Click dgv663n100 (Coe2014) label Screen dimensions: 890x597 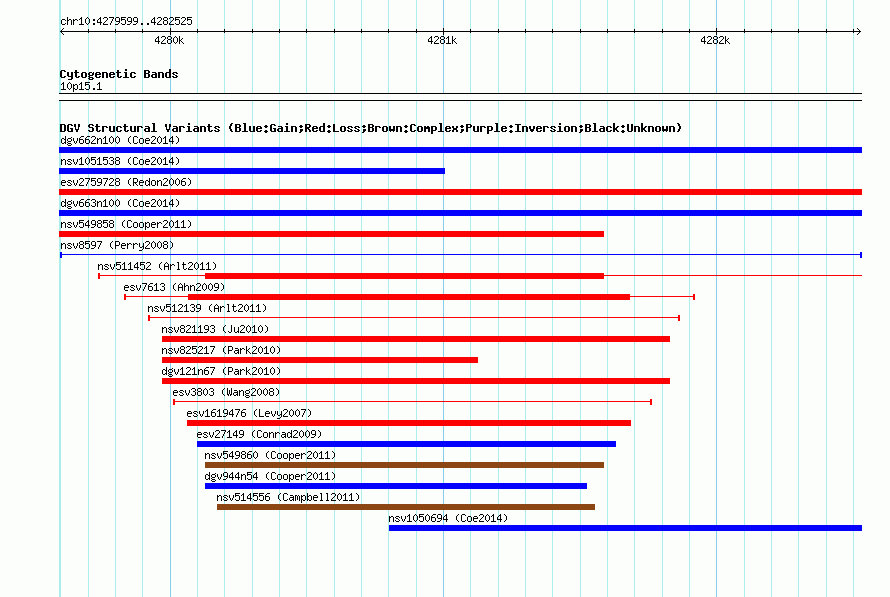[x=120, y=203]
